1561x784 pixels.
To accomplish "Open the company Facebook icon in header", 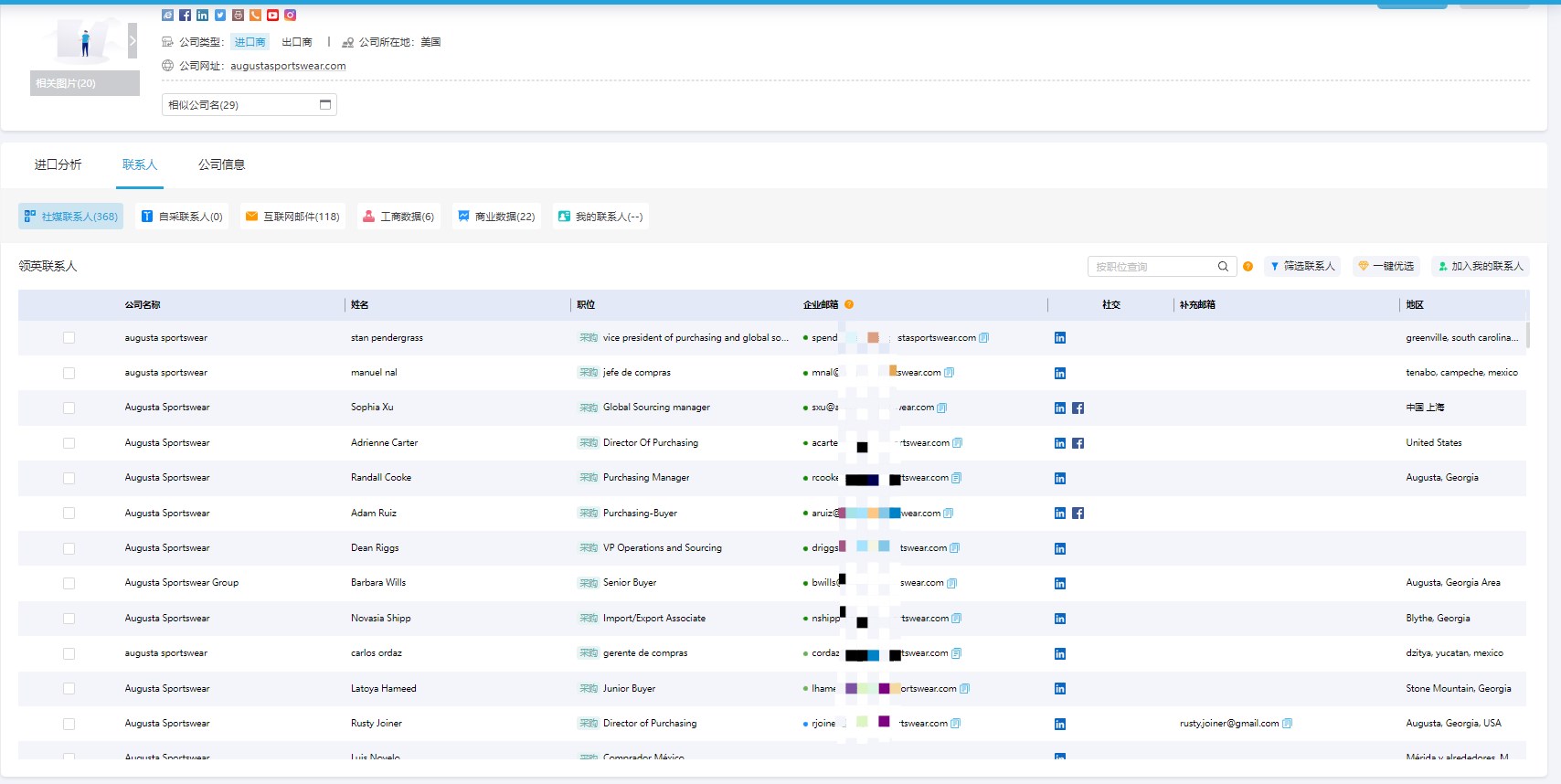I will coord(185,15).
